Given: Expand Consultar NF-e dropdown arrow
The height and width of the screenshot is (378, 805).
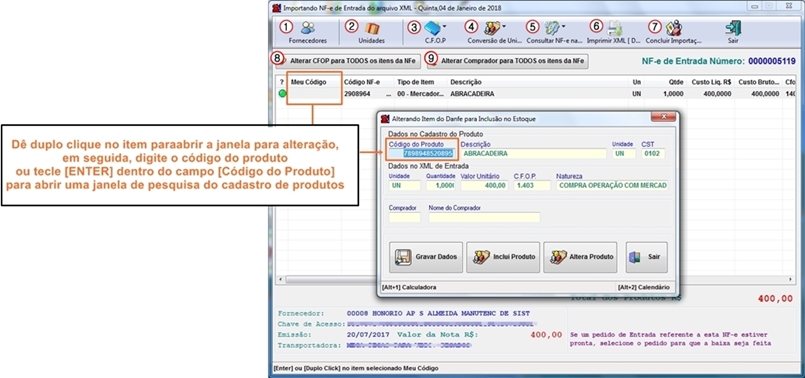Looking at the screenshot, I should 564,26.
